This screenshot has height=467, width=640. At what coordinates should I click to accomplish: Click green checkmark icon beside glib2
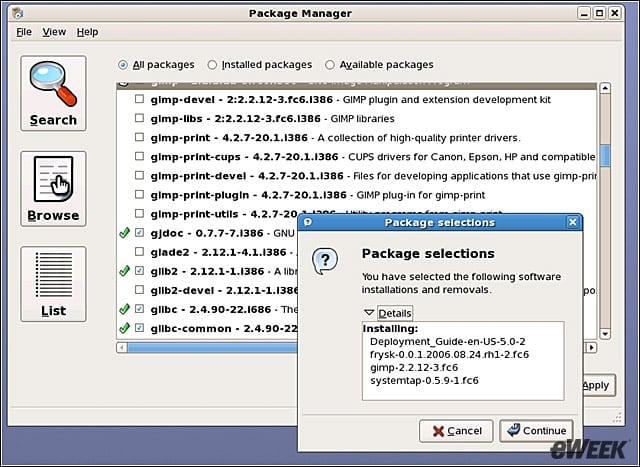pyautogui.click(x=124, y=271)
